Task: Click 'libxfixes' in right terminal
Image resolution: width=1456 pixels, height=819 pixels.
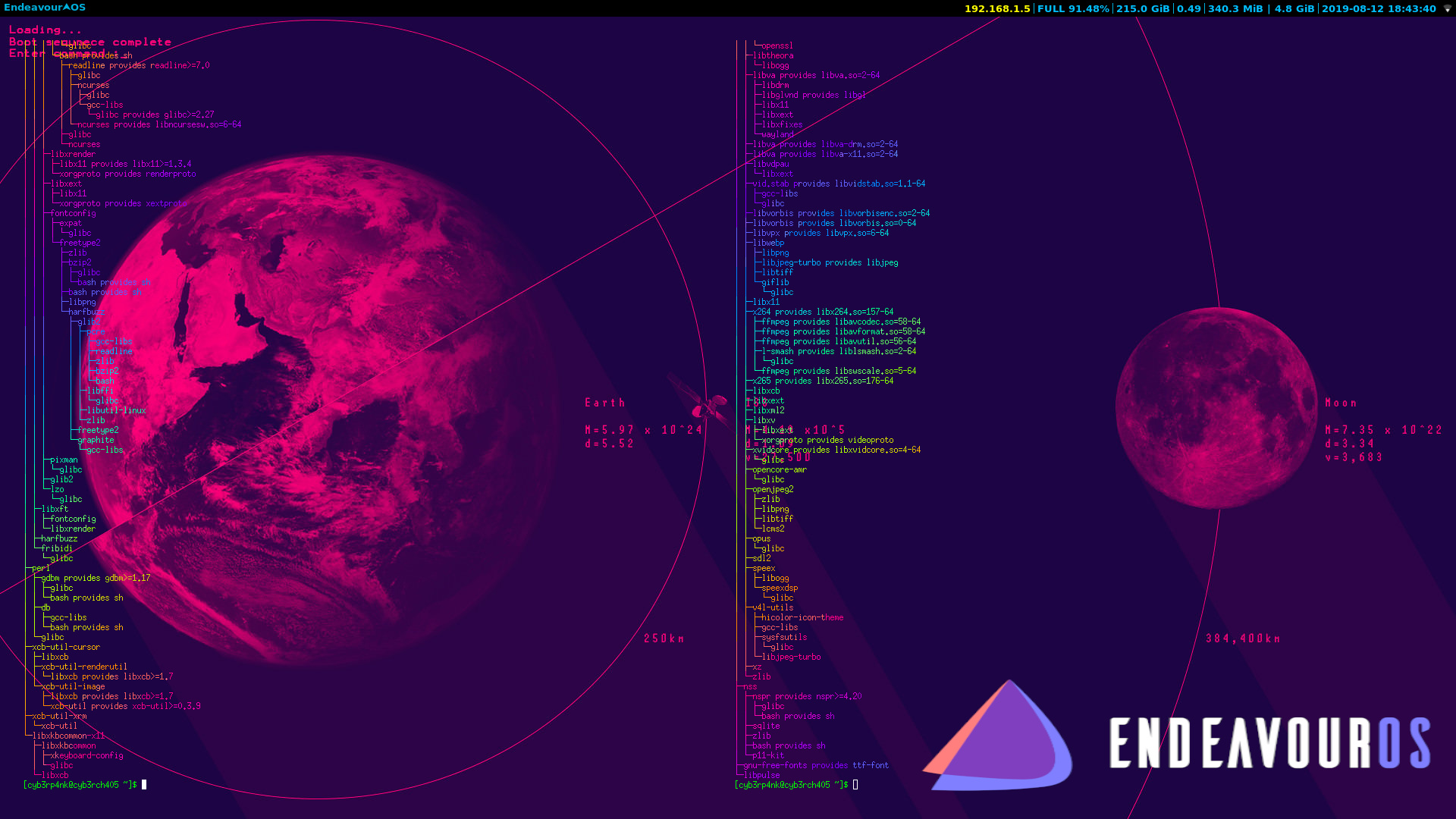Action: [782, 124]
